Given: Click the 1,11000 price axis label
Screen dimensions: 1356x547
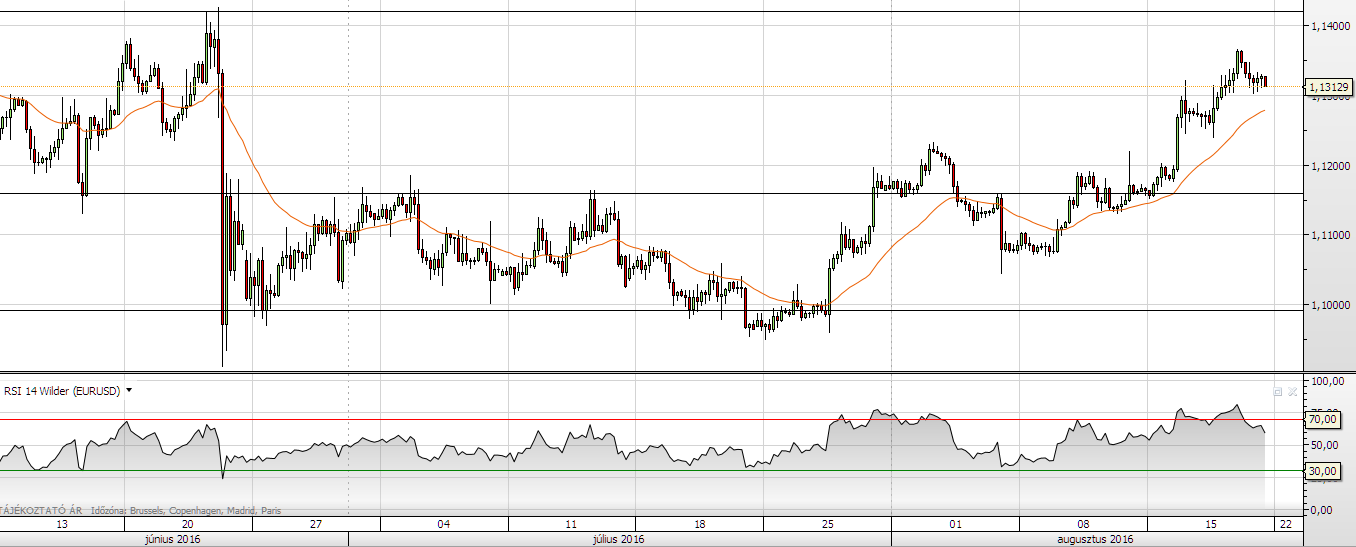Looking at the screenshot, I should click(x=1332, y=235).
